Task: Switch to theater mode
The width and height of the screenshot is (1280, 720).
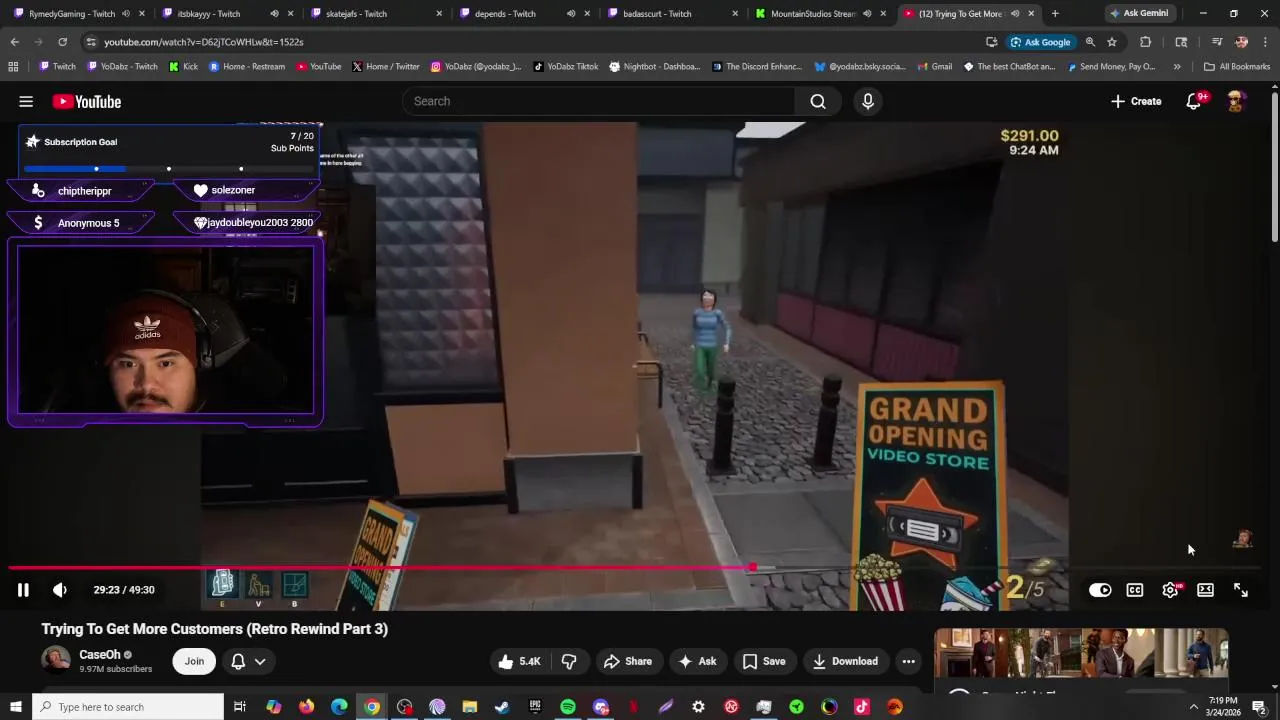Action: coord(1206,590)
